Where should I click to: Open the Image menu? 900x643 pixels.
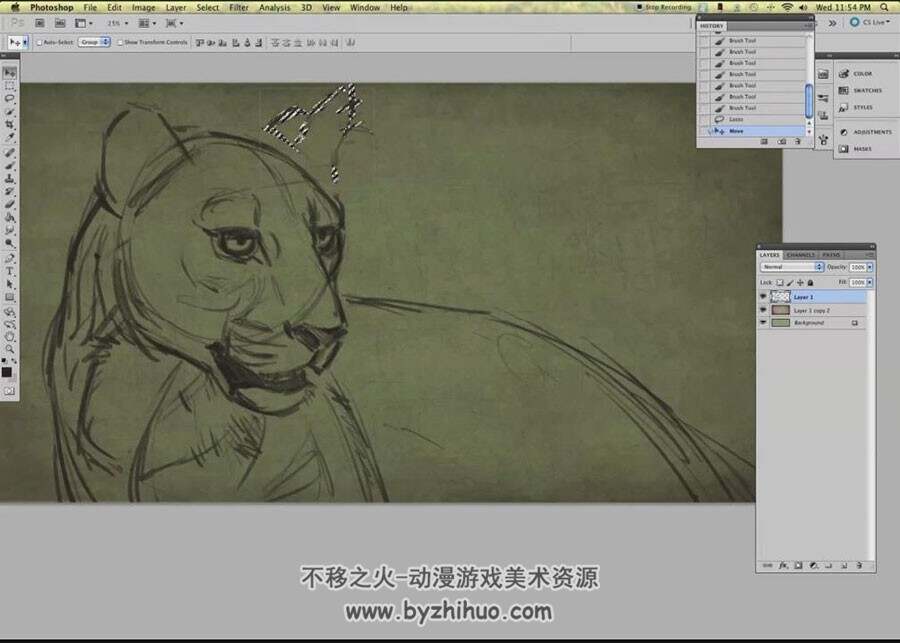click(143, 7)
